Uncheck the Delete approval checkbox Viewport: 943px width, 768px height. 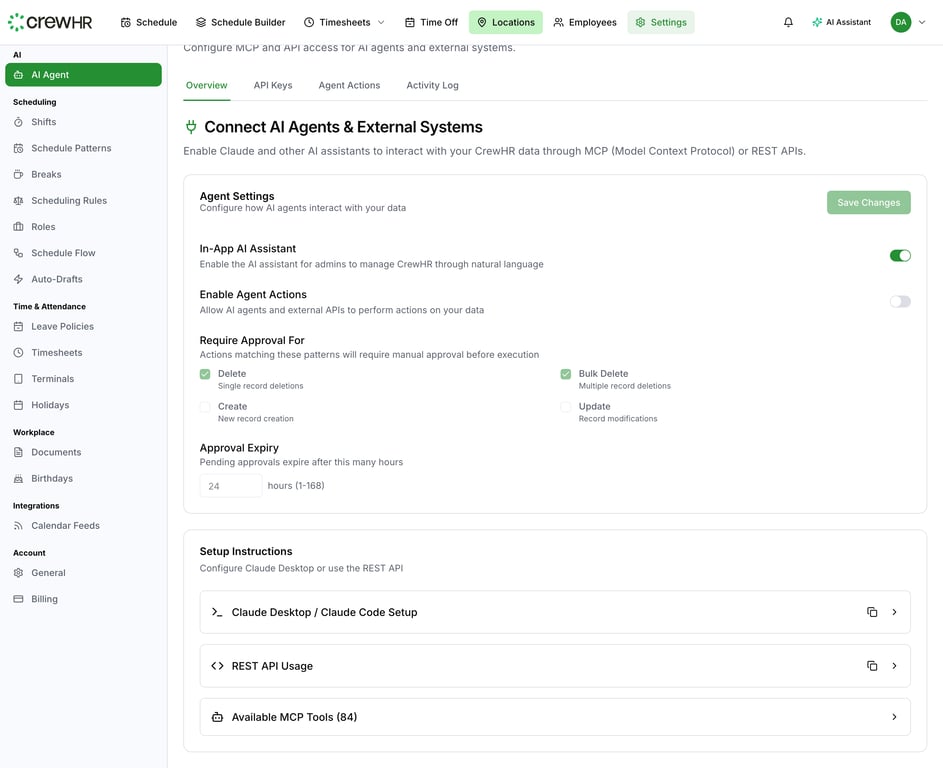(x=205, y=373)
